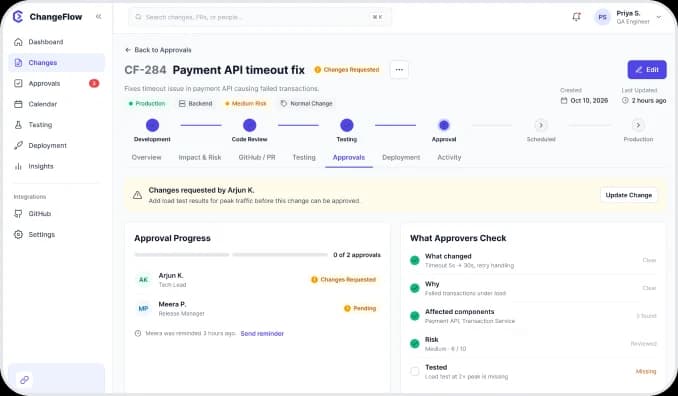Collapse the sidebar with double-chevron icon
Screen dimensions: 678x396
point(99,16)
